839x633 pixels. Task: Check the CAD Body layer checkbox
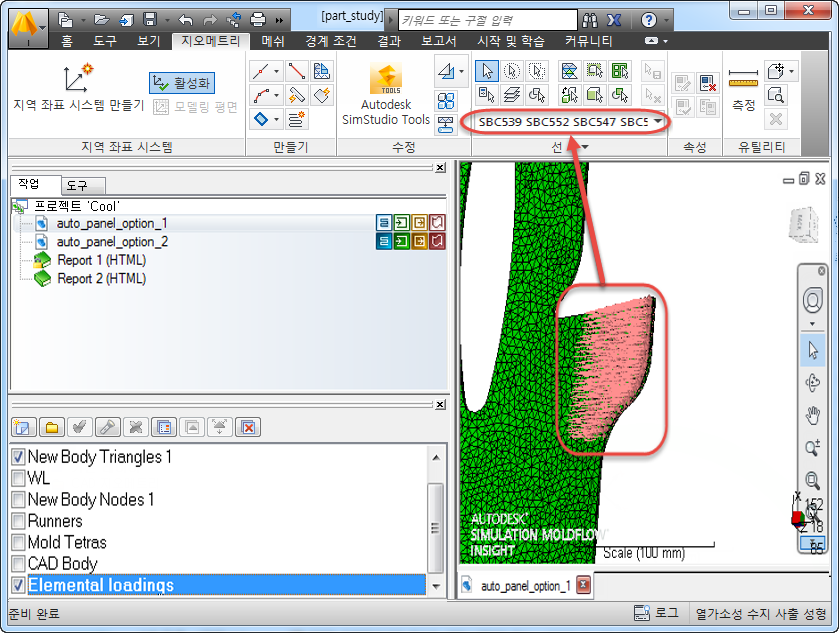point(18,563)
